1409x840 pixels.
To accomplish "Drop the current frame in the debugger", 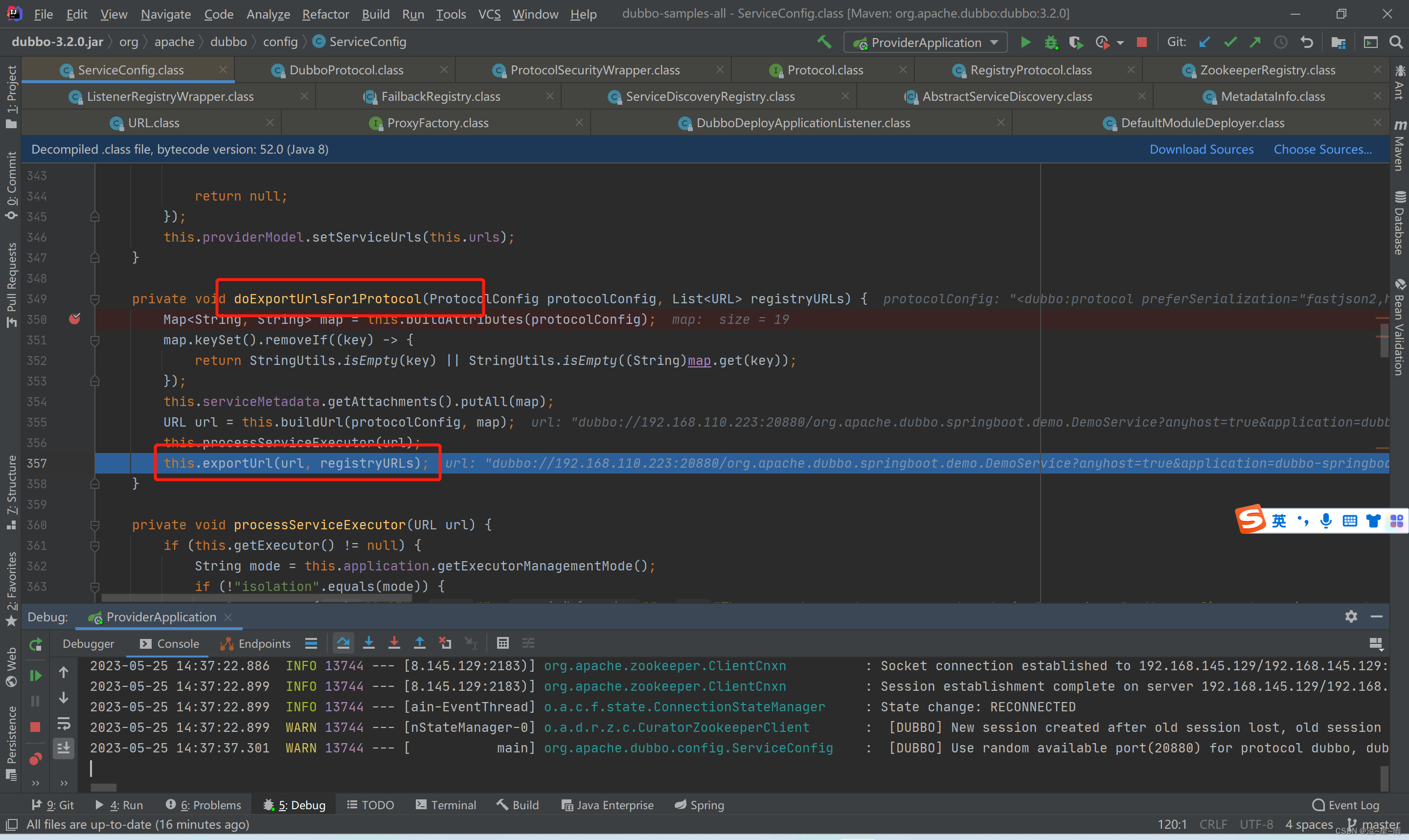I will click(x=445, y=643).
